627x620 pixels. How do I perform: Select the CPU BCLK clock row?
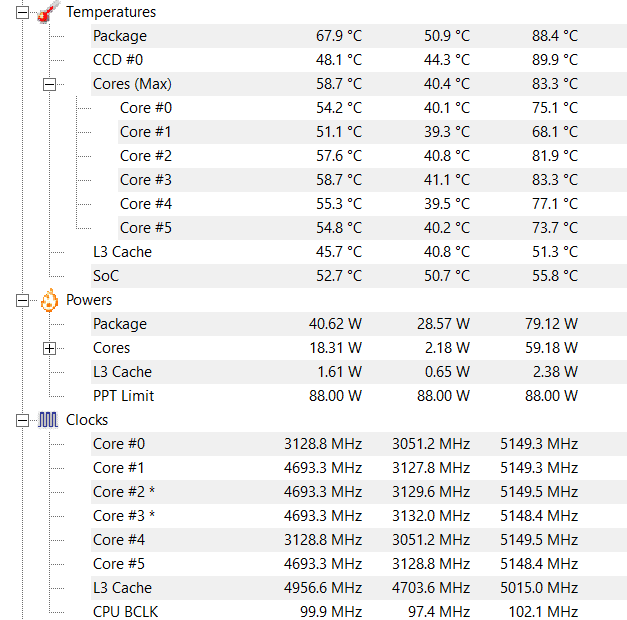coord(125,612)
